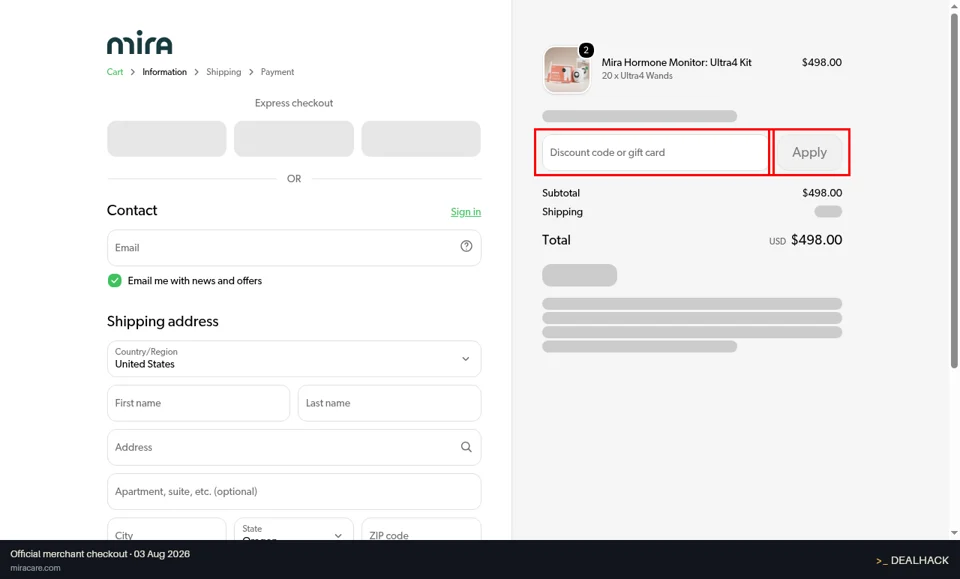
Task: Click the Subtotal label
Action: [561, 193]
